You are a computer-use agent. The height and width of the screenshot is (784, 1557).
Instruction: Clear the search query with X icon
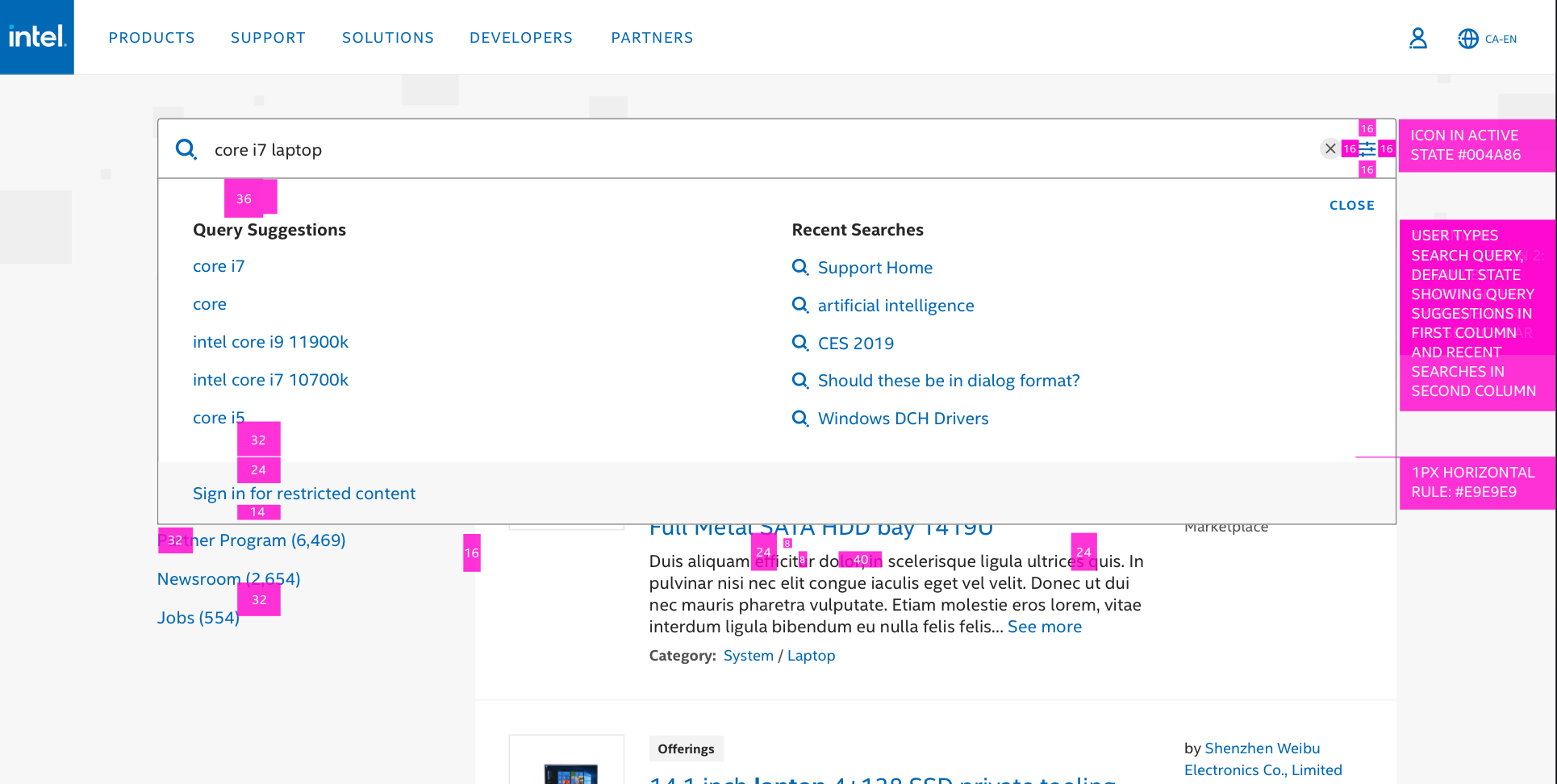(x=1330, y=148)
